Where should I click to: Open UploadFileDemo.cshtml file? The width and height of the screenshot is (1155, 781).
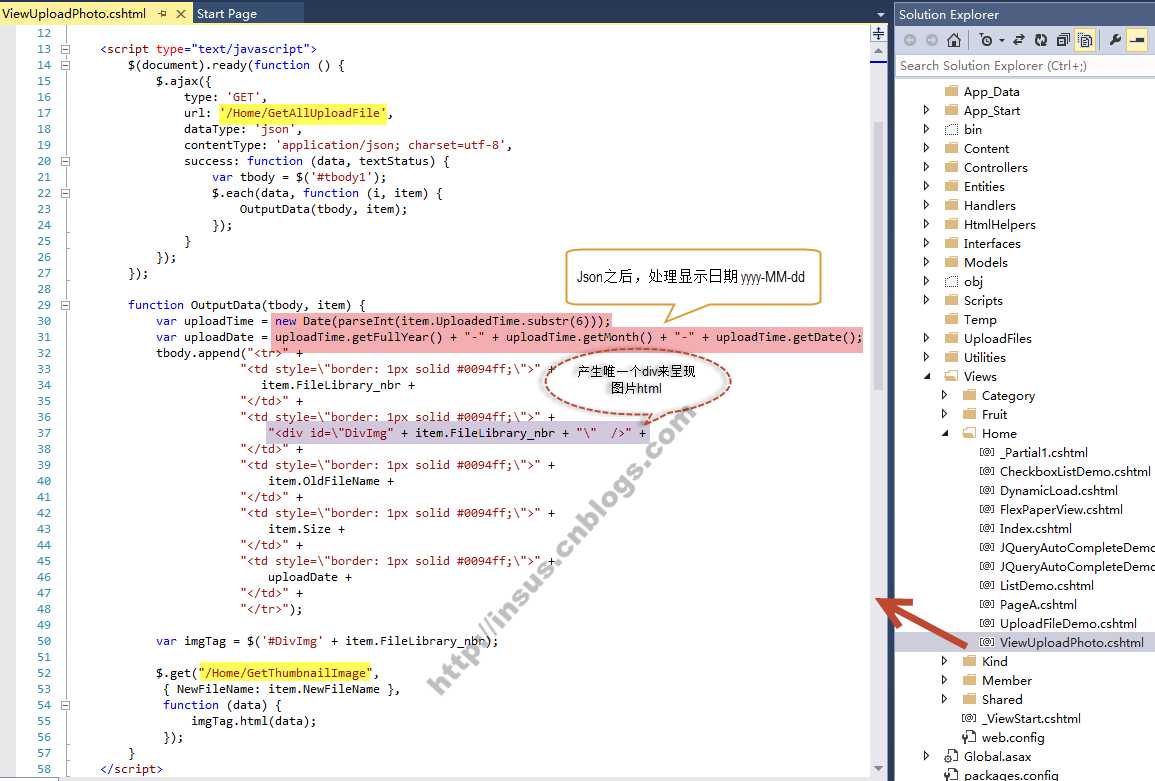(1068, 624)
